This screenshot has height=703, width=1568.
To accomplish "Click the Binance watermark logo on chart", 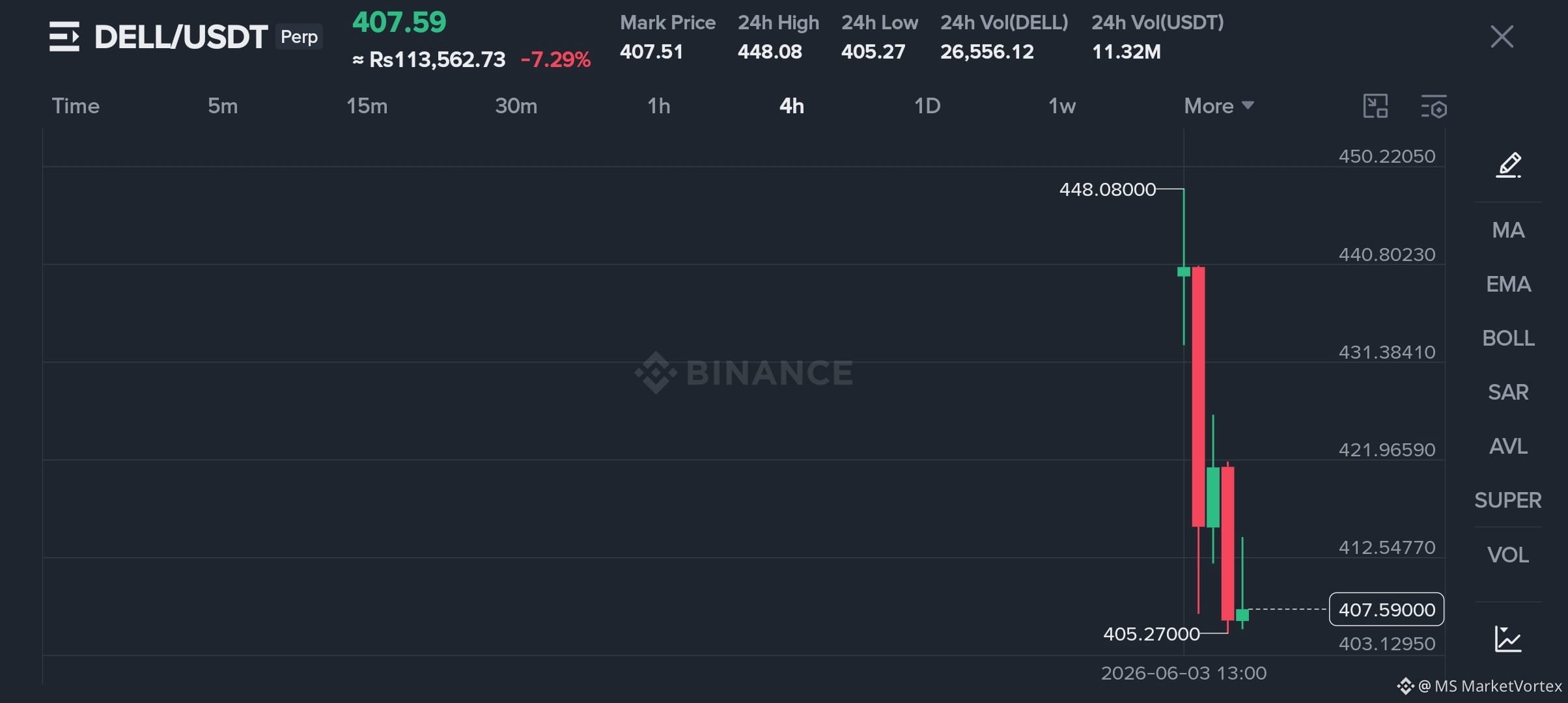I will (744, 372).
